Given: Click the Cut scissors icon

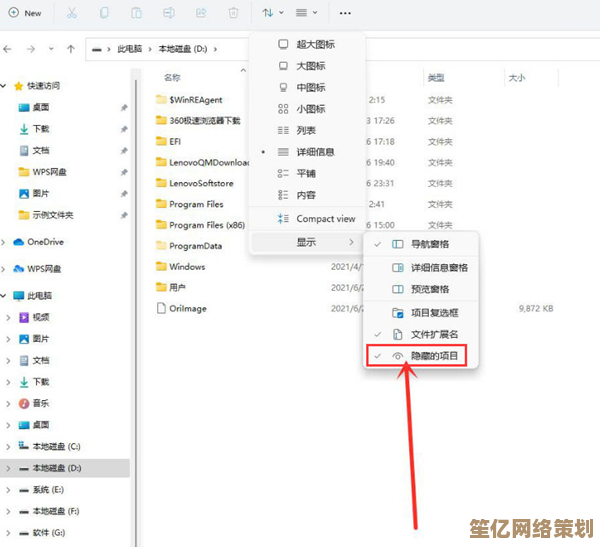Looking at the screenshot, I should click(x=72, y=13).
